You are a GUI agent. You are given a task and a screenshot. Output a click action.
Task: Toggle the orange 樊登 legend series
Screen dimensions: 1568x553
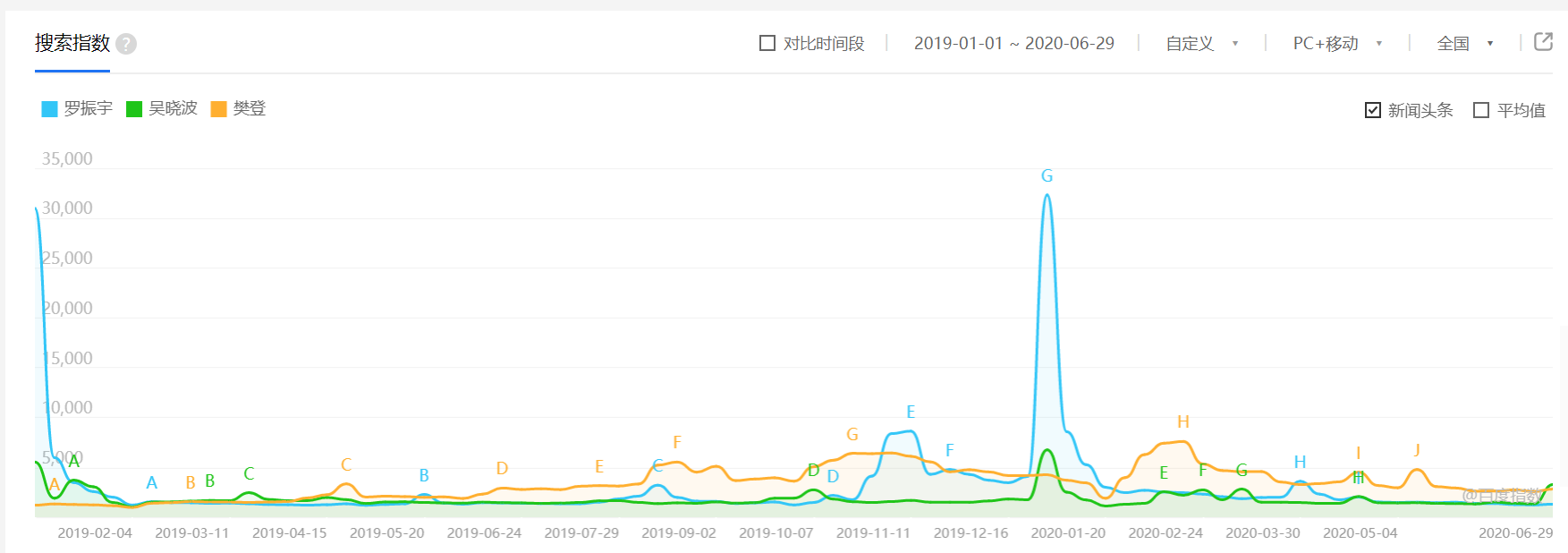click(x=239, y=109)
